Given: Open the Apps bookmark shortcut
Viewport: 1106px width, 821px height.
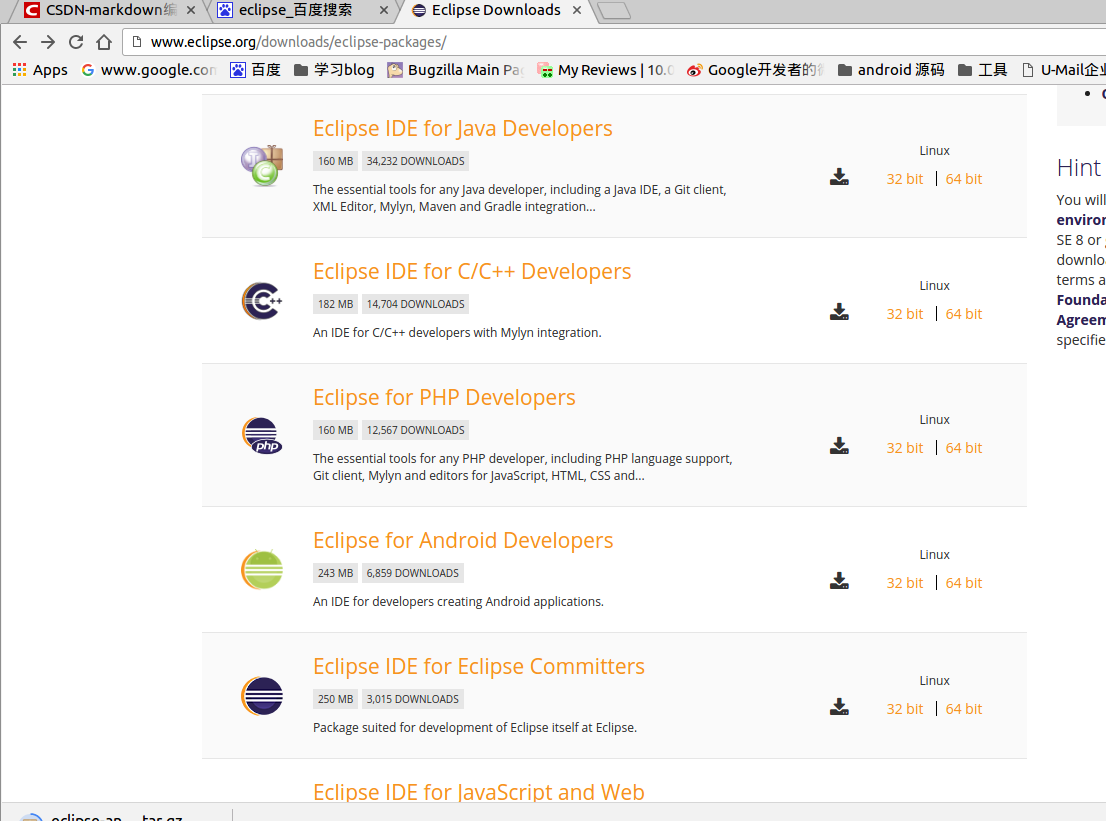Looking at the screenshot, I should click(x=40, y=70).
